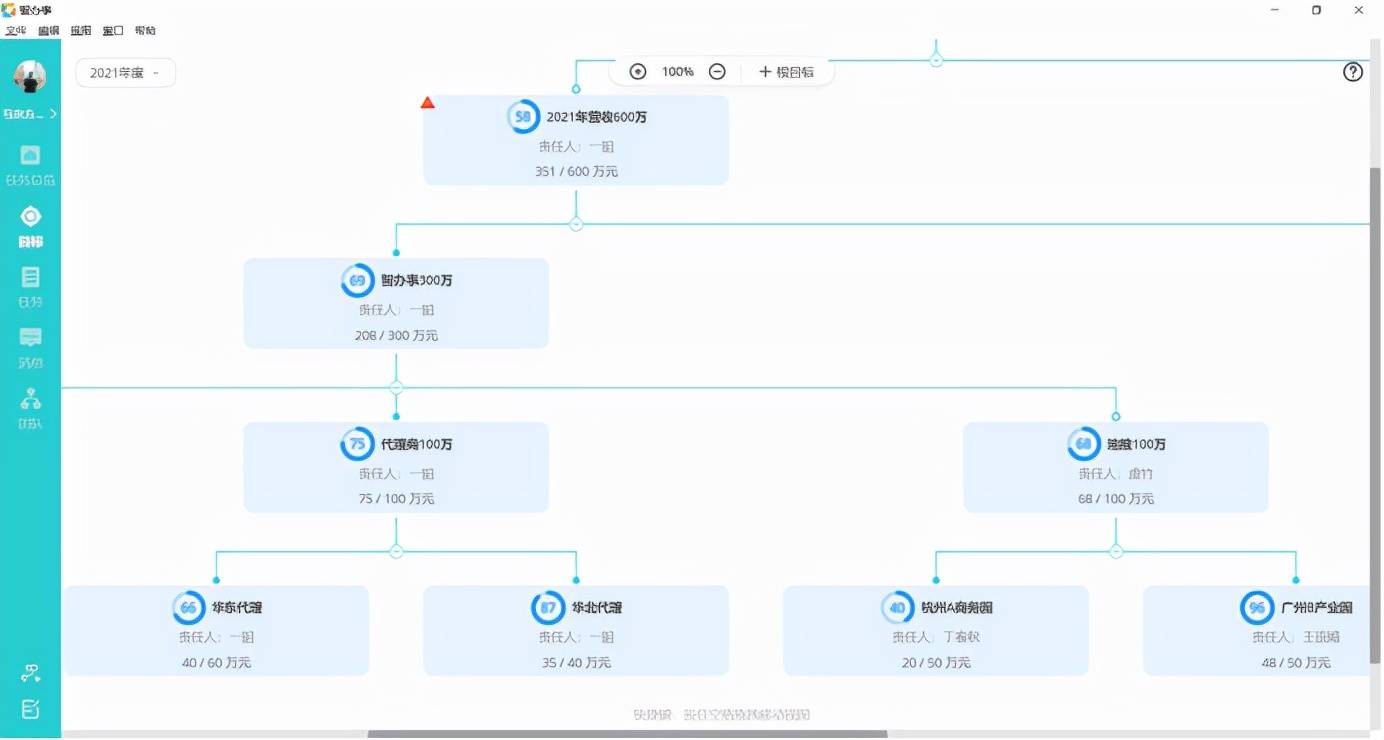The width and height of the screenshot is (1384, 740).
Task: Open the task list document icon in the sidebar
Action: tap(31, 277)
